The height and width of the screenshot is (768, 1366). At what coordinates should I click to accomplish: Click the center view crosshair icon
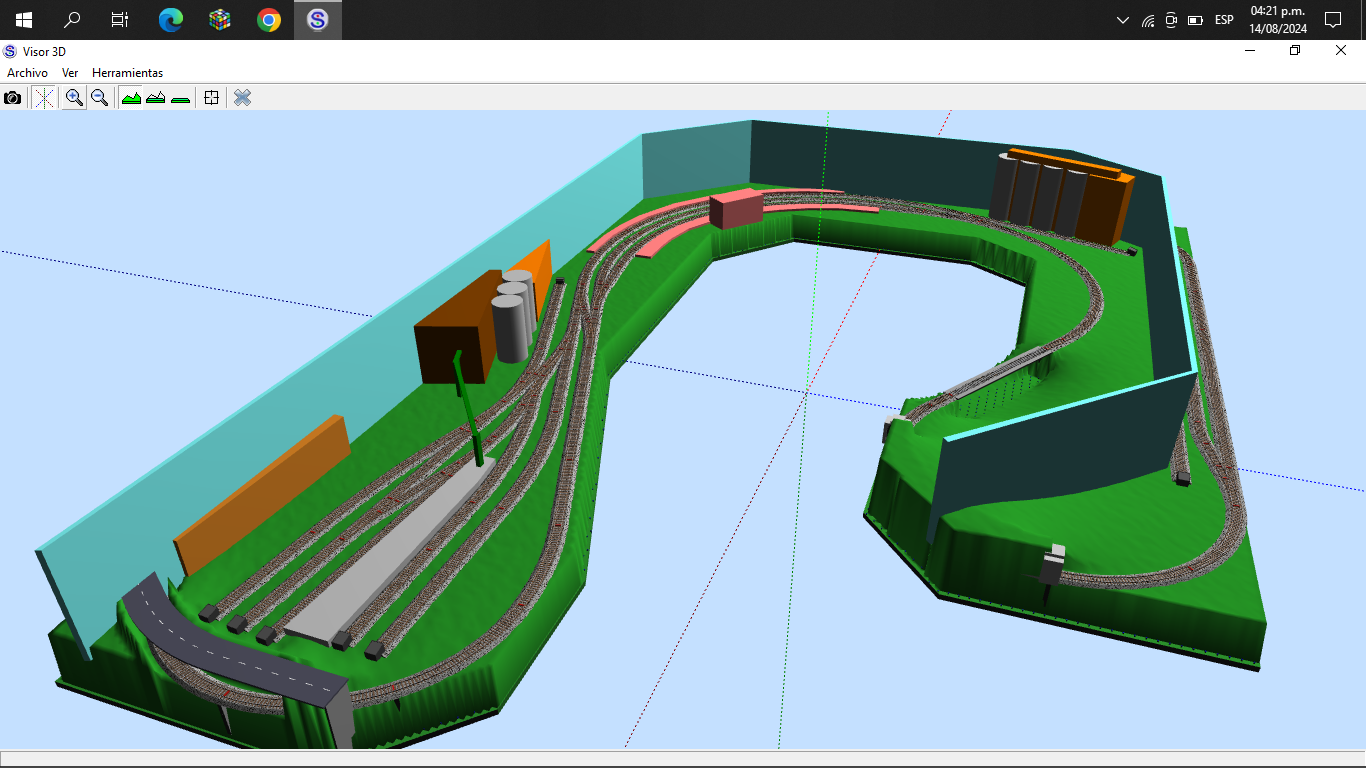click(x=211, y=97)
